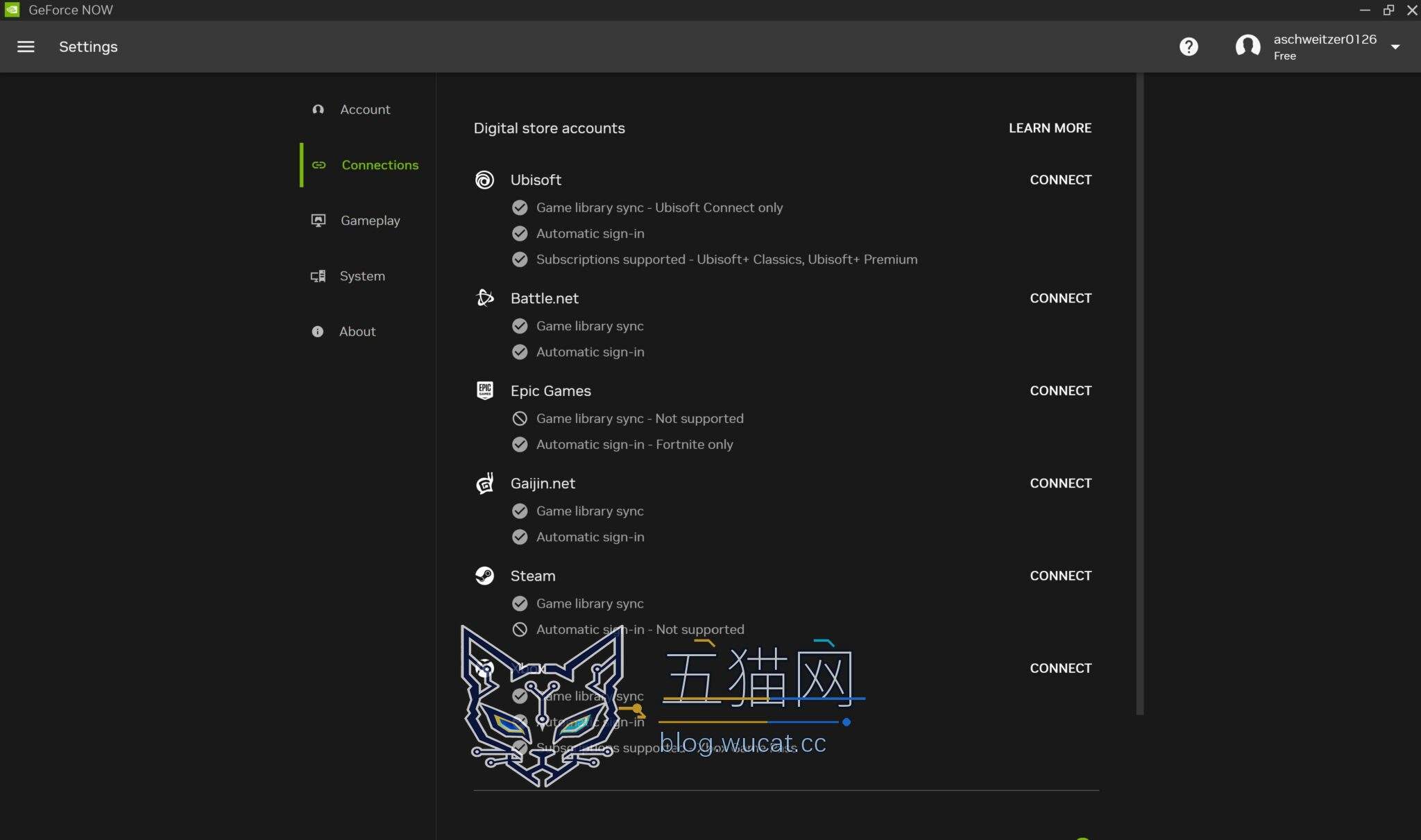
Task: Click CONNECT for the store listed after Steam
Action: pyautogui.click(x=1060, y=668)
